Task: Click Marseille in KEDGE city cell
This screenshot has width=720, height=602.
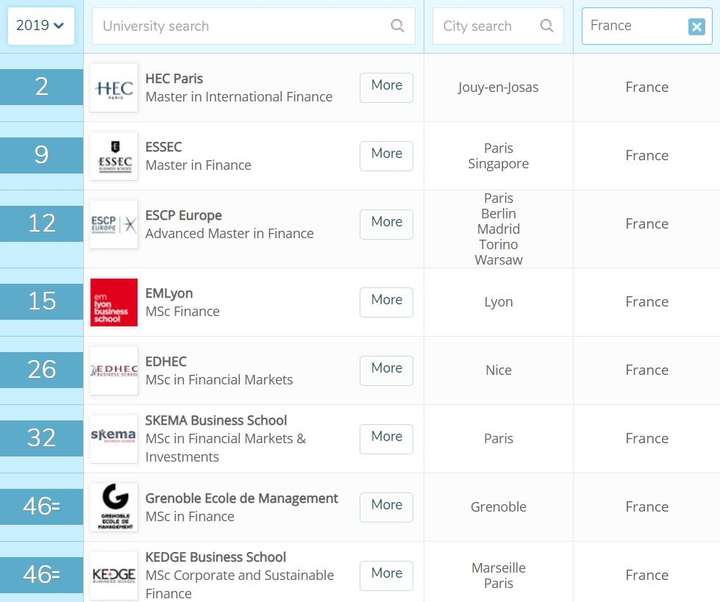Action: (x=498, y=568)
